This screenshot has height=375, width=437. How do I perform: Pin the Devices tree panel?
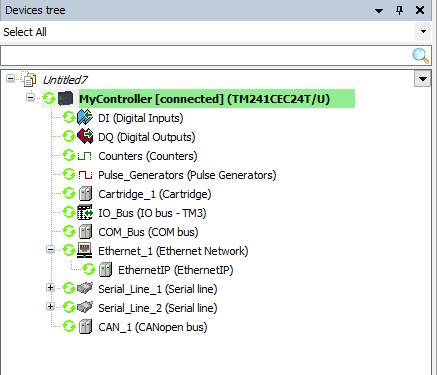tap(399, 10)
